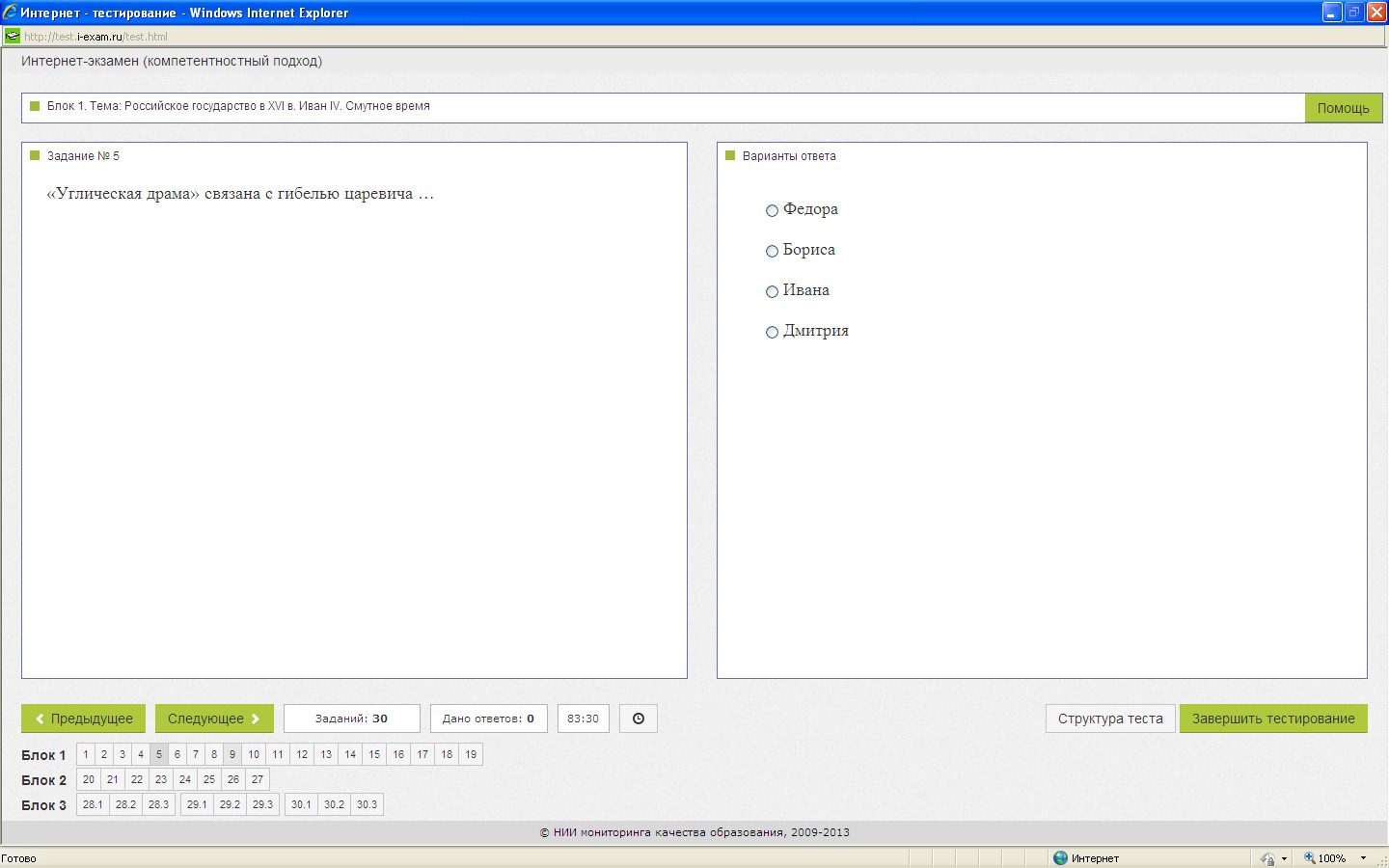
Task: Jump to question 14
Action: click(x=350, y=754)
